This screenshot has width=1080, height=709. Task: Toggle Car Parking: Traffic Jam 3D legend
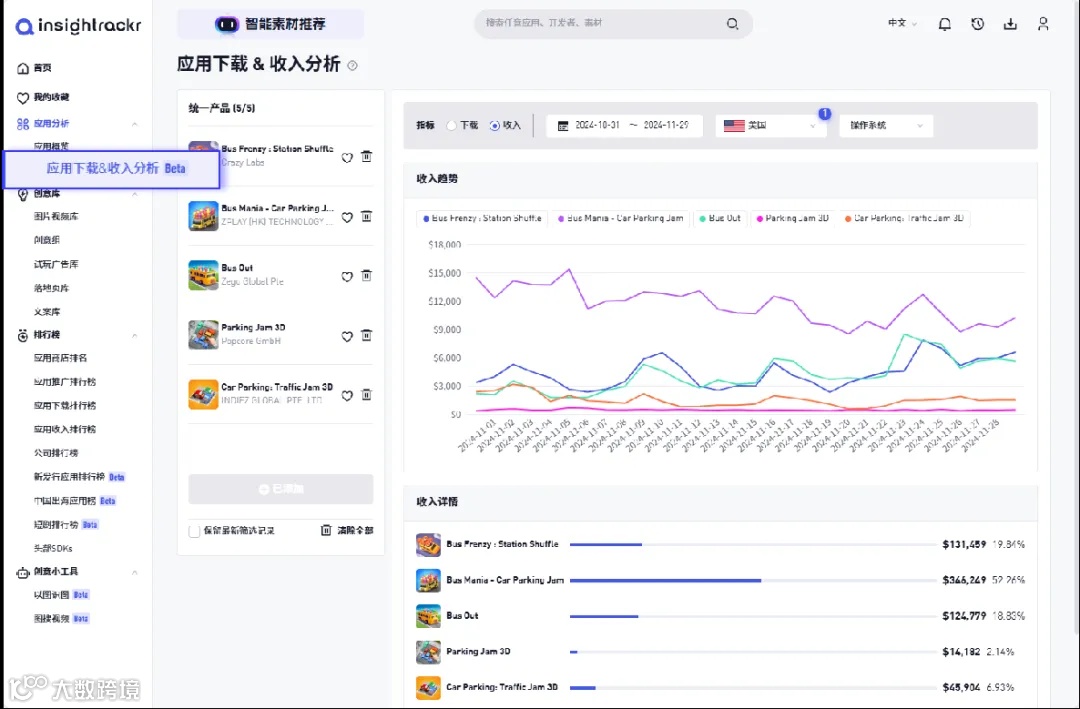point(904,218)
